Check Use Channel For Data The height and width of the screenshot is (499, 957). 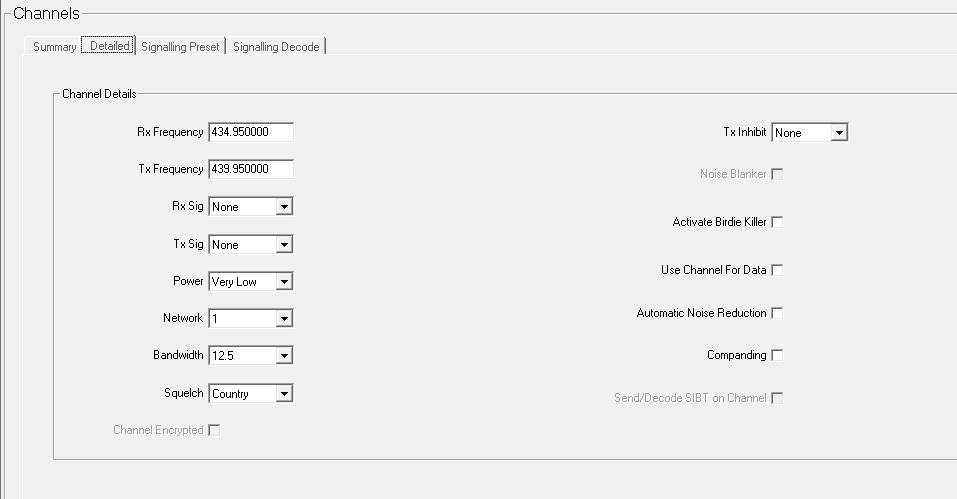pos(777,270)
